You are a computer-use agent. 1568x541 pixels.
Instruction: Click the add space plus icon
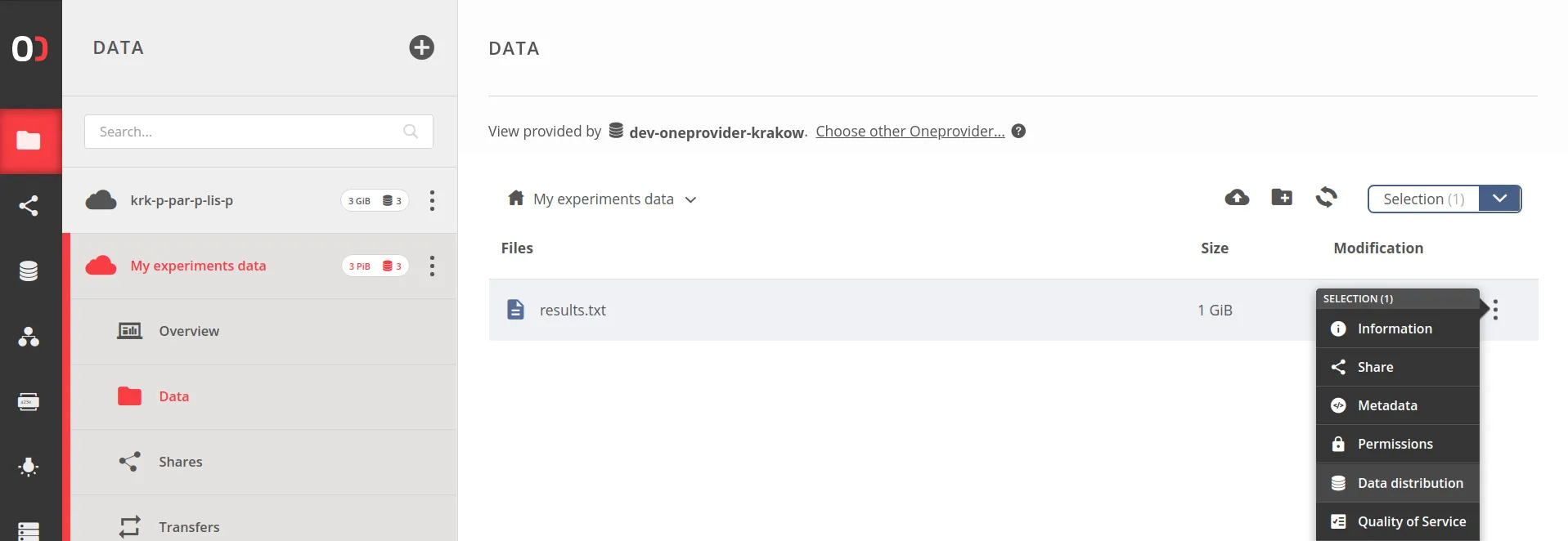[x=421, y=47]
